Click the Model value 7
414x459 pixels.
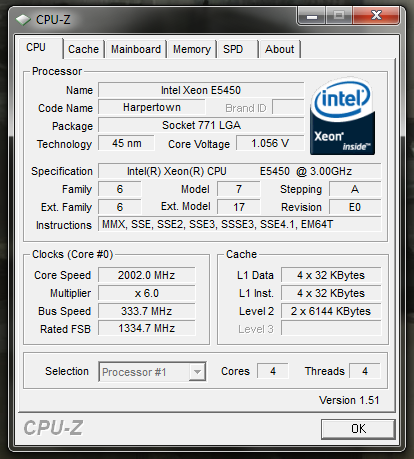(239, 189)
